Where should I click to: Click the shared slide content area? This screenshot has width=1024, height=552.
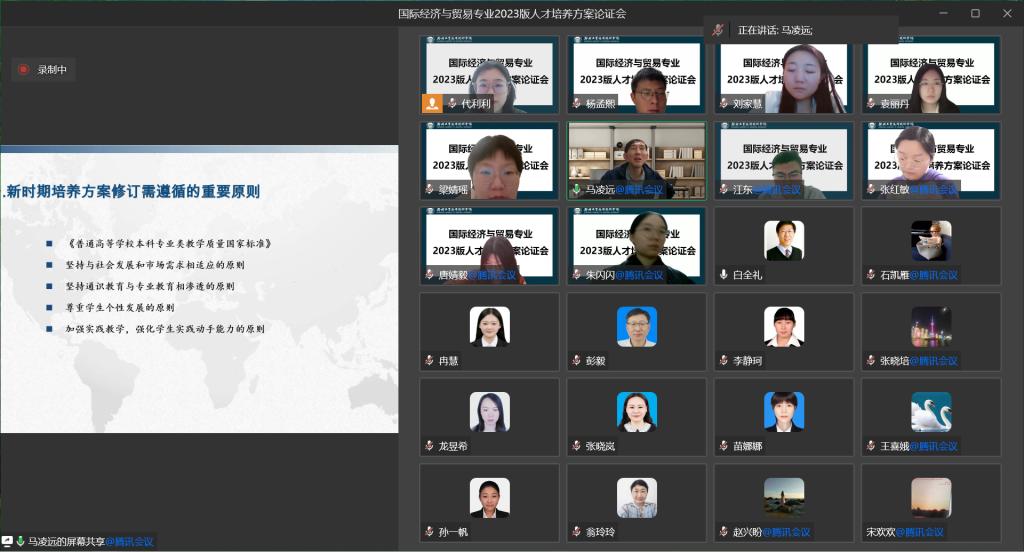[199, 290]
